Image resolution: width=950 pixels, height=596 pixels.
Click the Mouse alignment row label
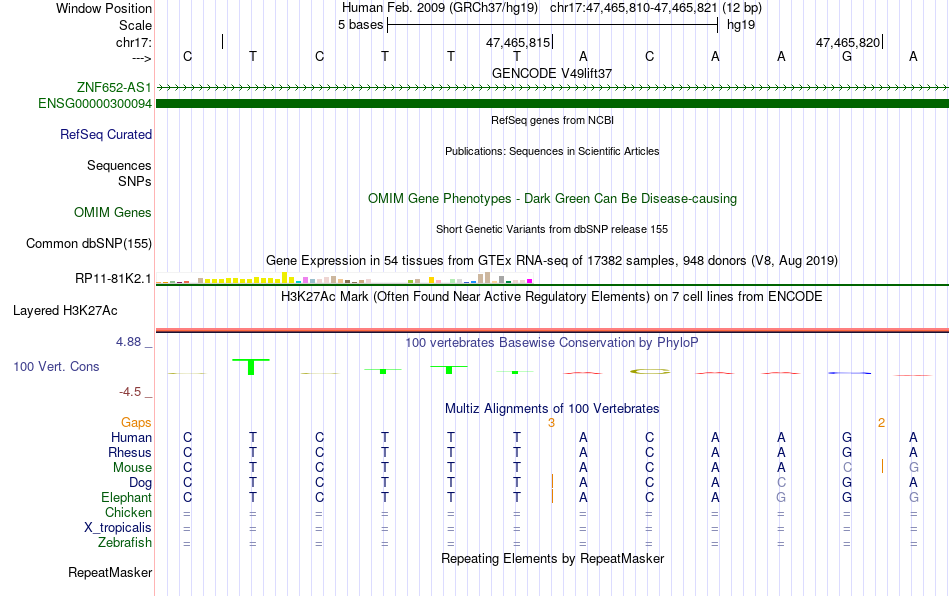tap(133, 468)
